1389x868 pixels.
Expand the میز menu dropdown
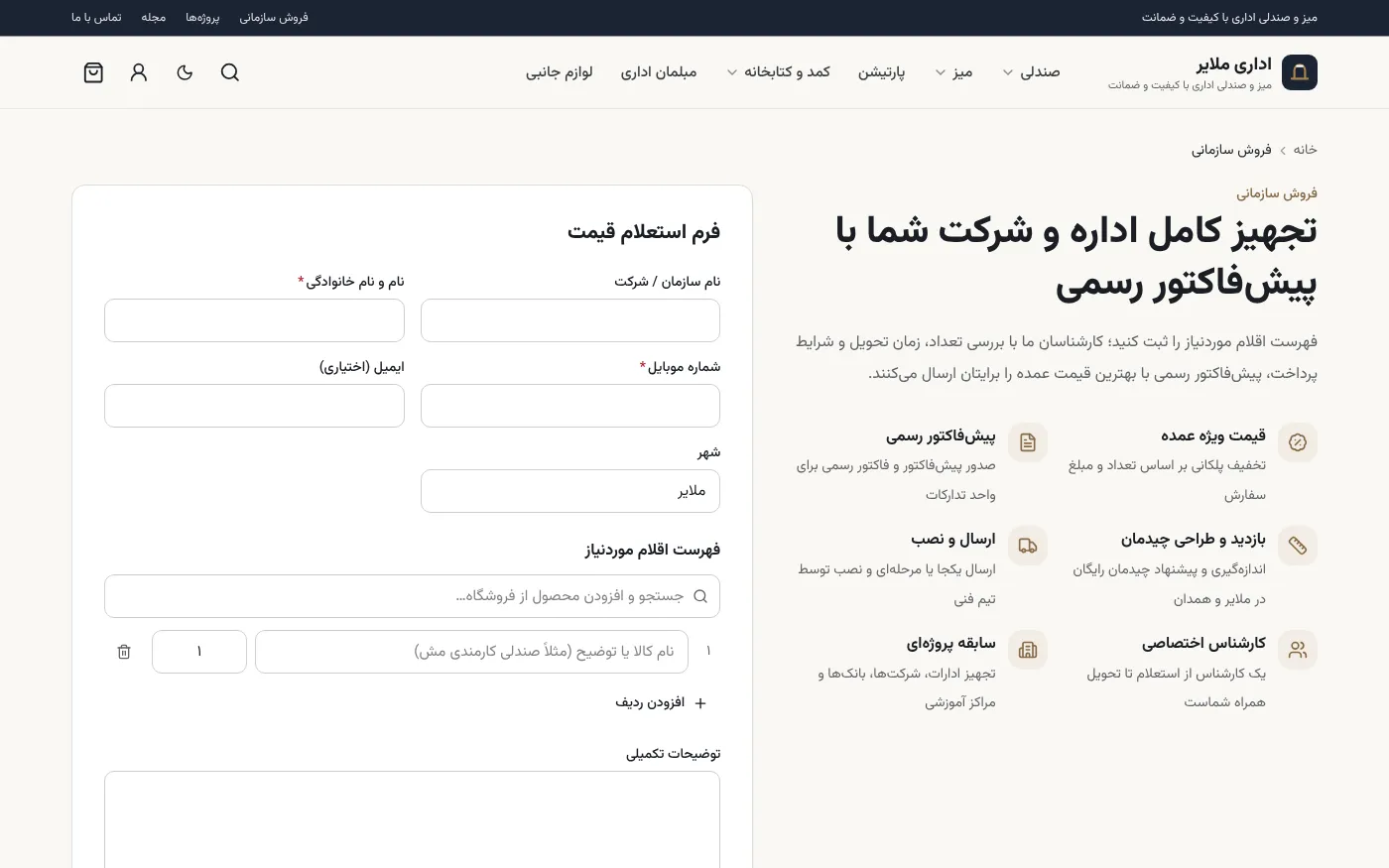[x=953, y=72]
